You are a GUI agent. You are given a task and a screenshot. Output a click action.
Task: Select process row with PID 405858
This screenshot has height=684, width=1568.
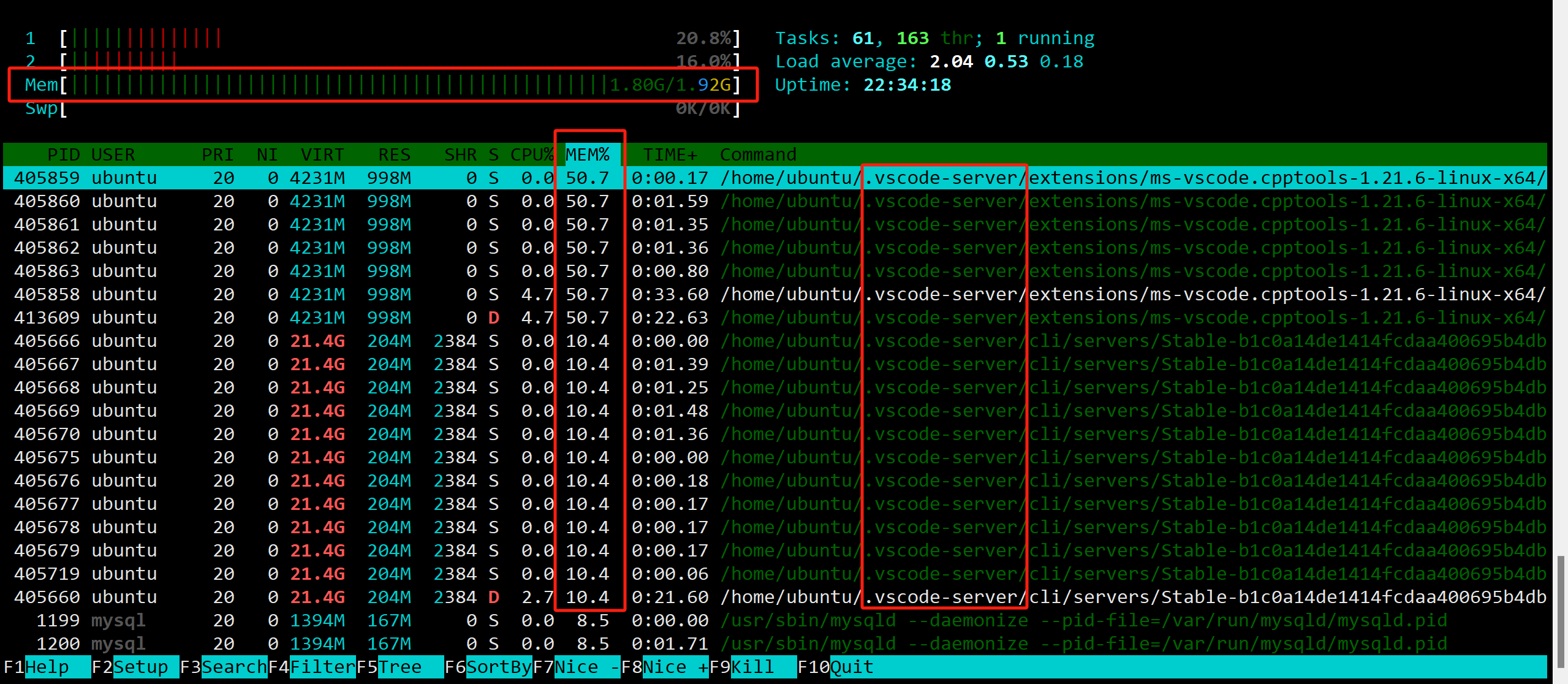tap(775, 294)
